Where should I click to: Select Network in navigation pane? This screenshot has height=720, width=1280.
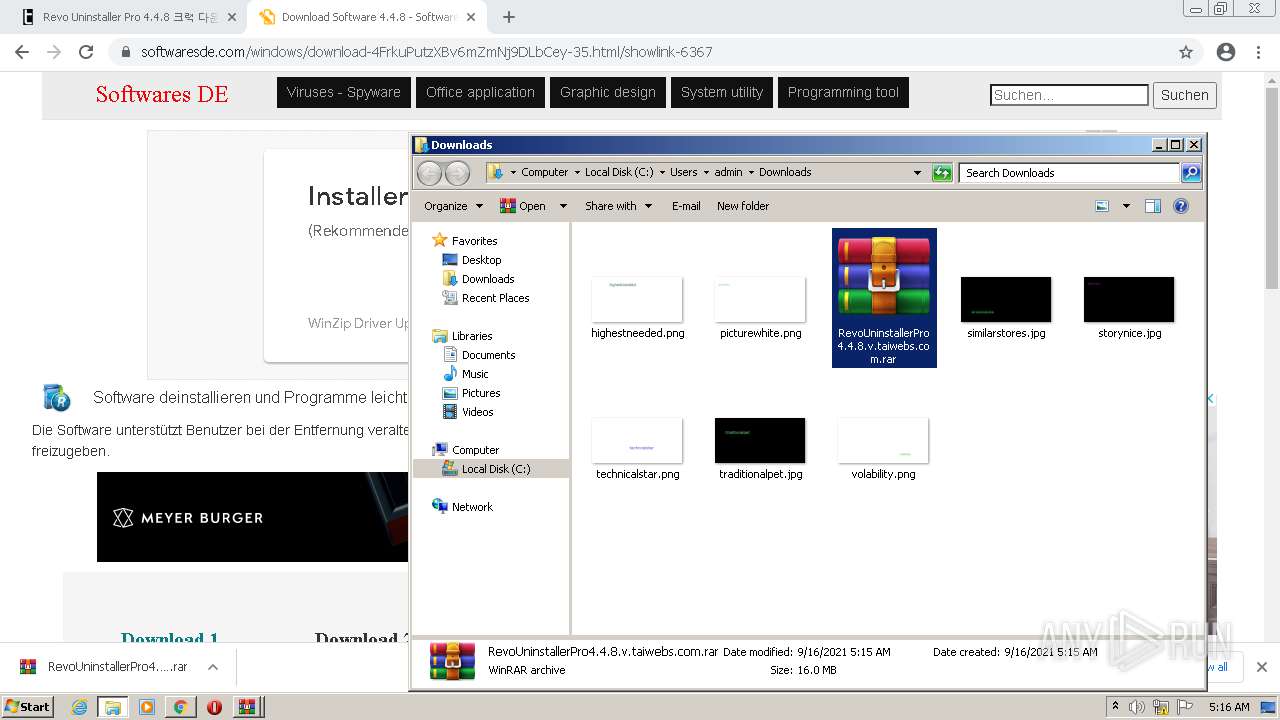point(472,507)
